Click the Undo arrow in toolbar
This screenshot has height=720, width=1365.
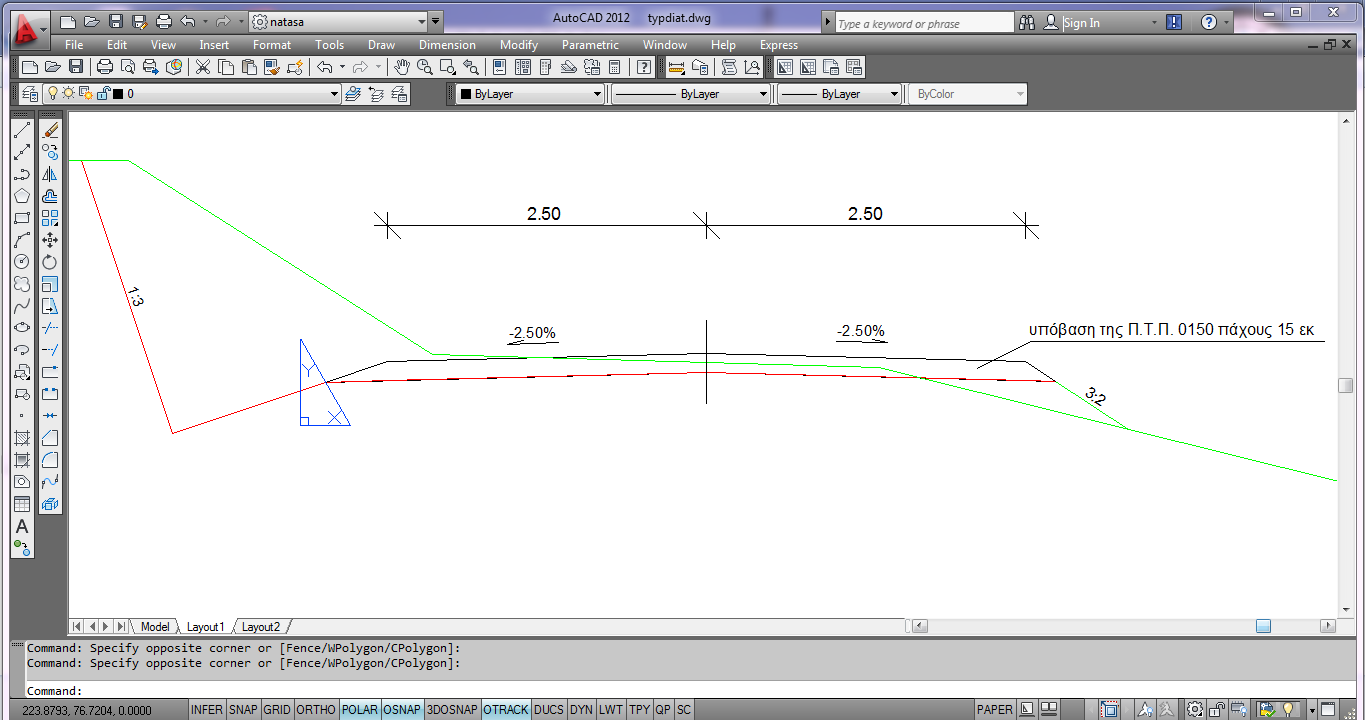coord(324,67)
